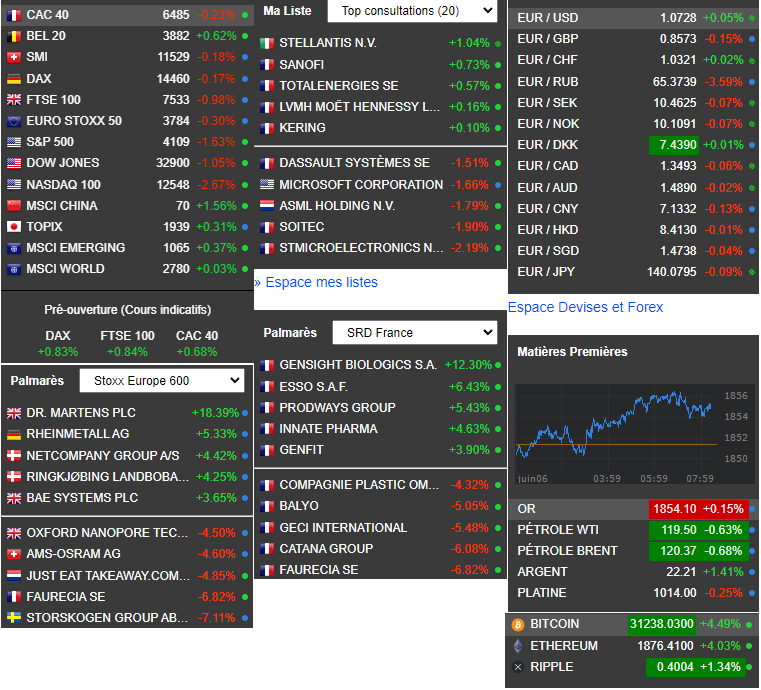This screenshot has height=690, width=761.
Task: Click the German flag beside DAX index
Action: coord(14,79)
